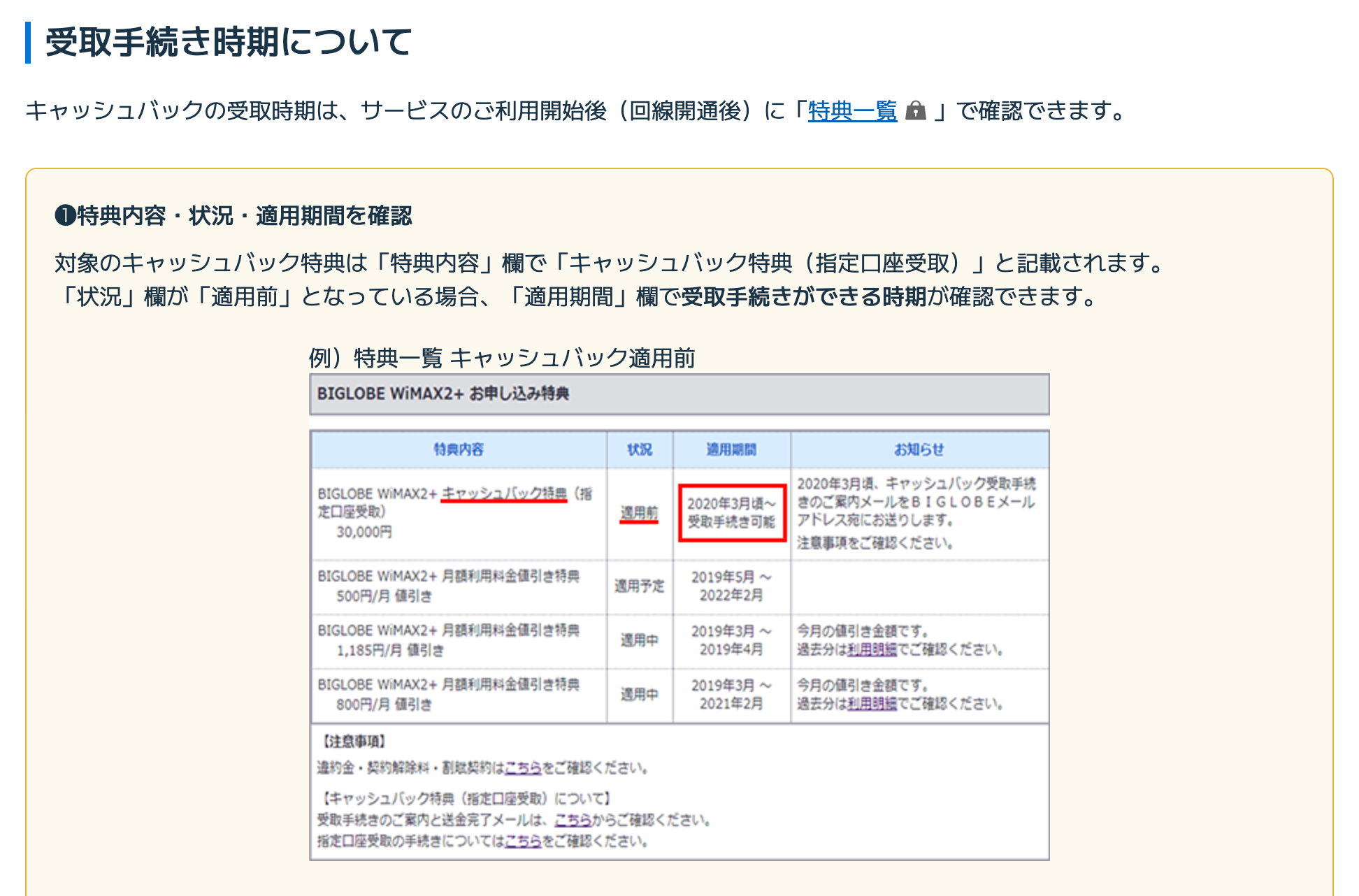Screen dimensions: 1359x896
Task: Click こちら in the 違約金・契約解除料 line
Action: 523,768
